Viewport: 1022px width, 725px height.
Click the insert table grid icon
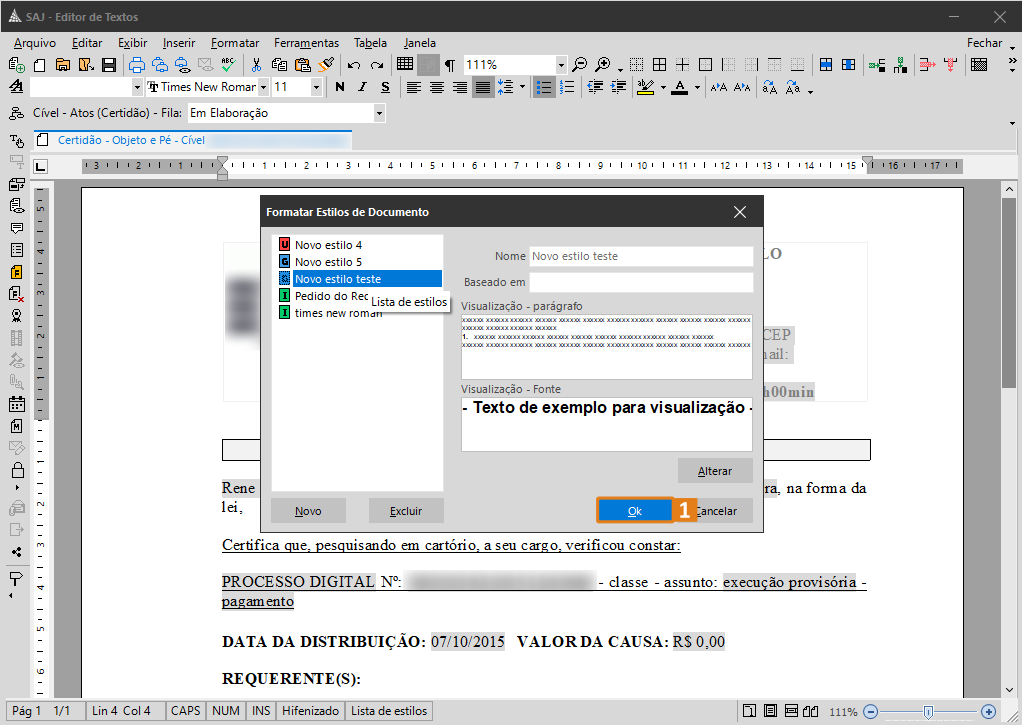pos(405,64)
